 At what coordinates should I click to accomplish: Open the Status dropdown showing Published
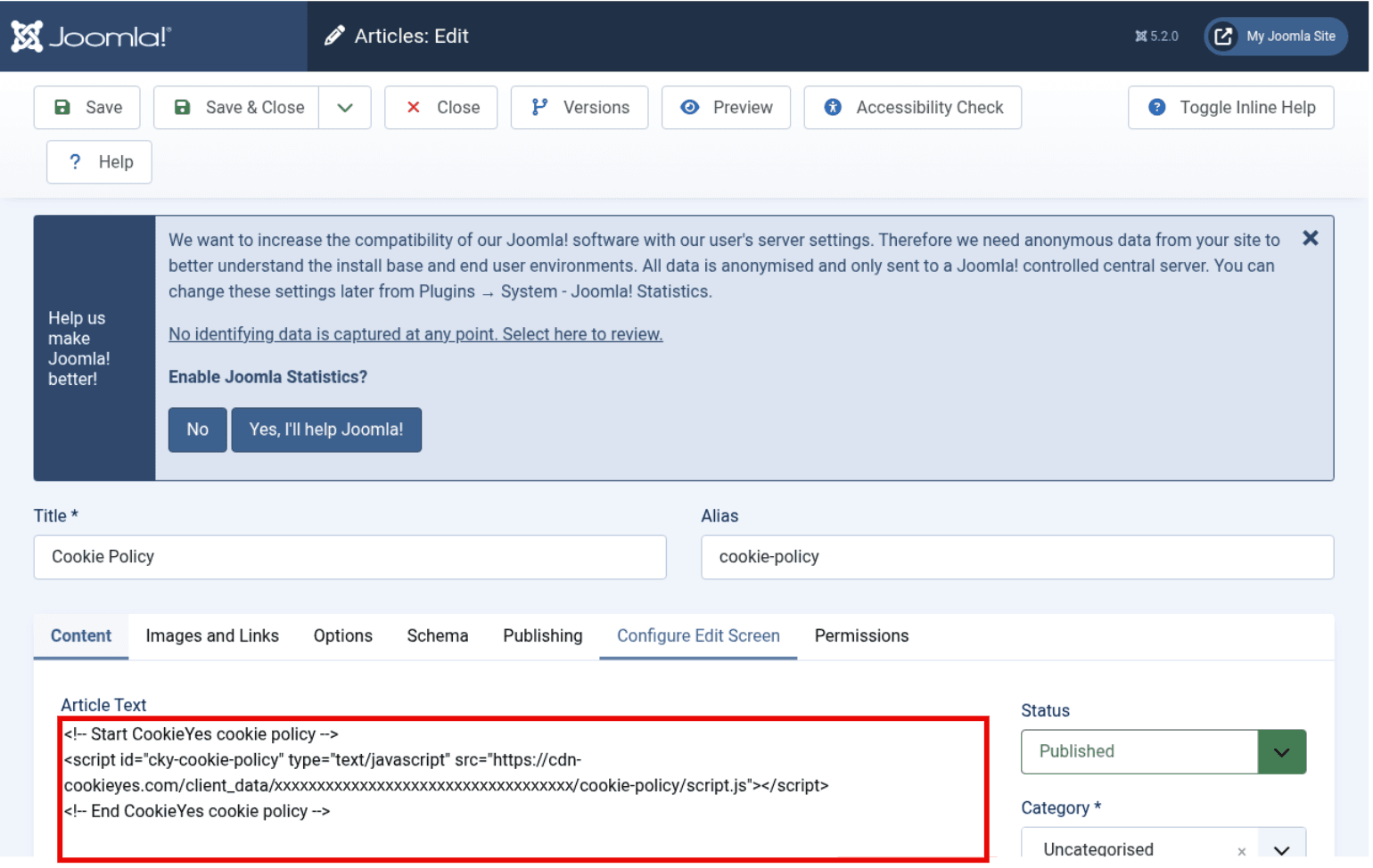(x=1163, y=752)
